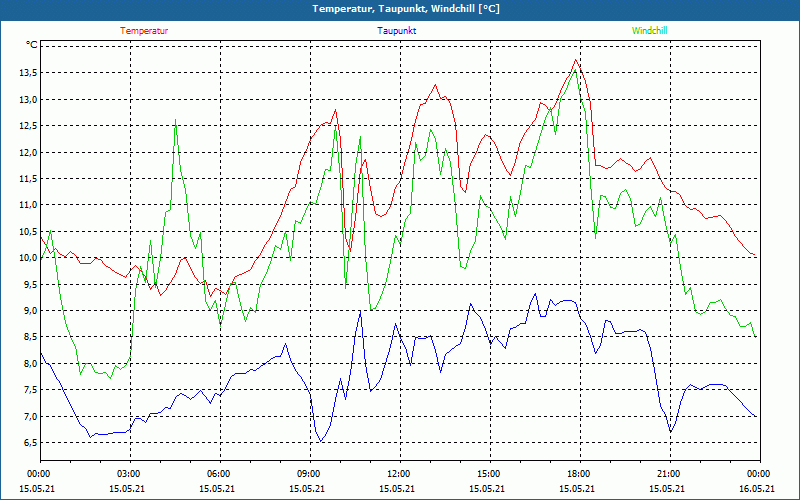Click the 15:00 time axis label
The width and height of the screenshot is (800, 500).
(490, 474)
